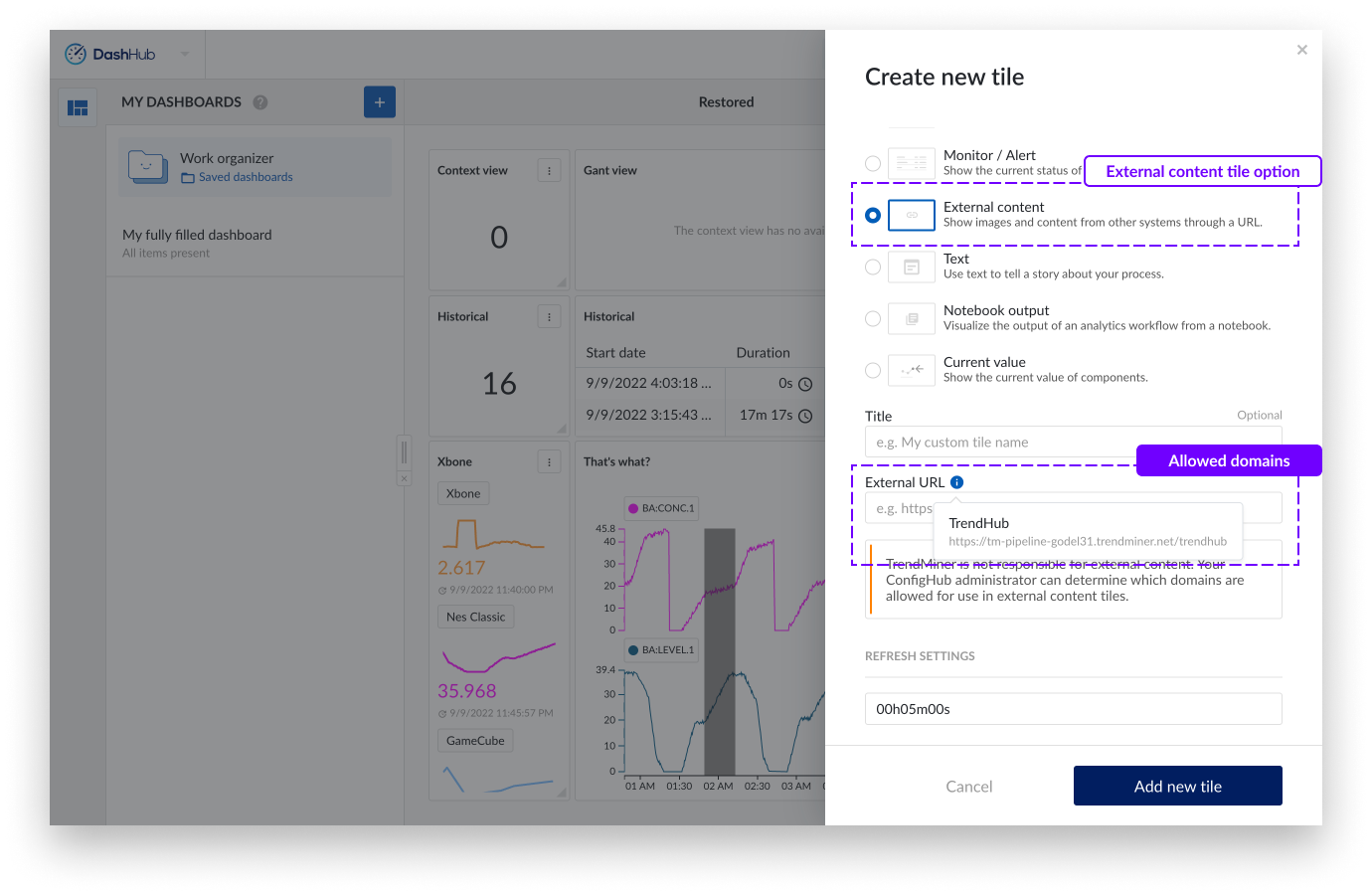Click the clock icon beside 17m 17s duration
The image size is (1372, 895).
pos(805,416)
